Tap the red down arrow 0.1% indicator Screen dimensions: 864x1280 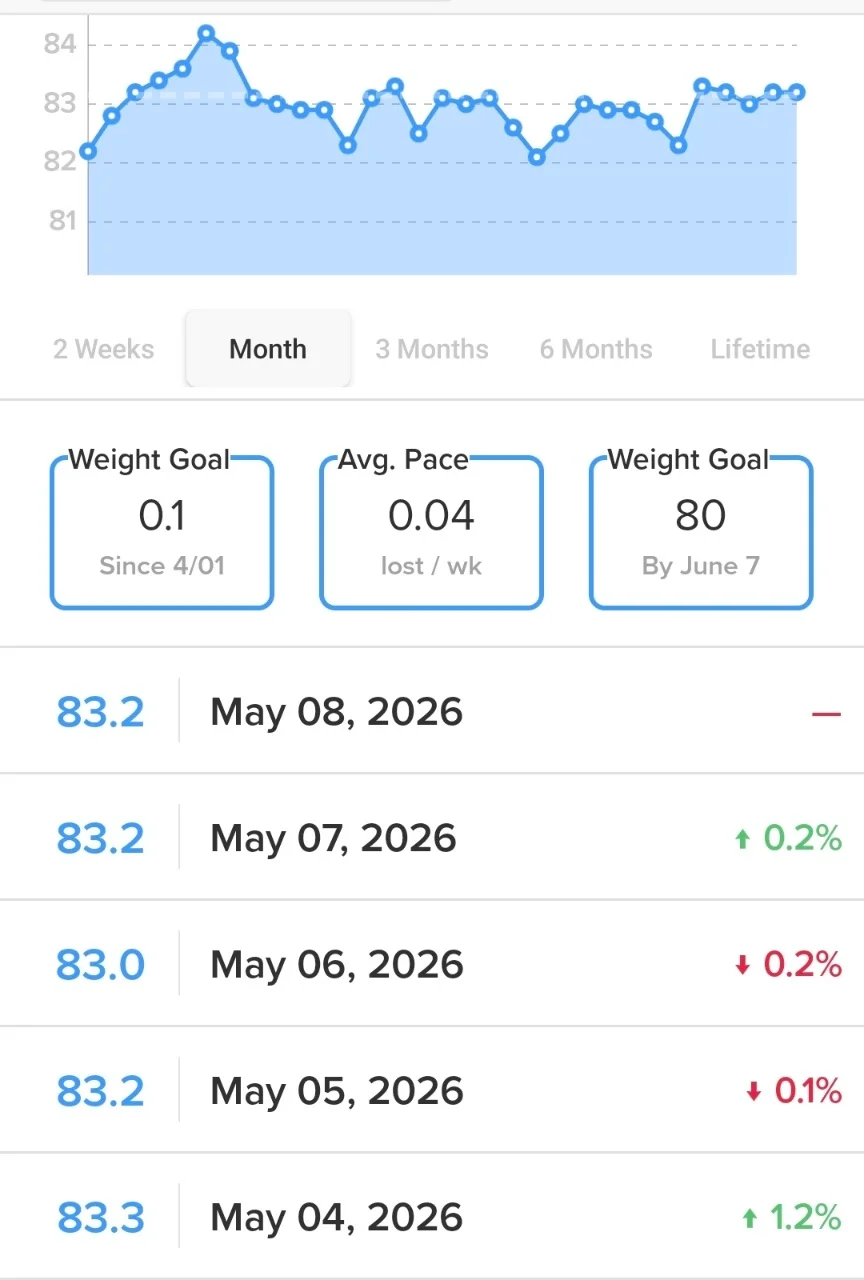tap(794, 1091)
